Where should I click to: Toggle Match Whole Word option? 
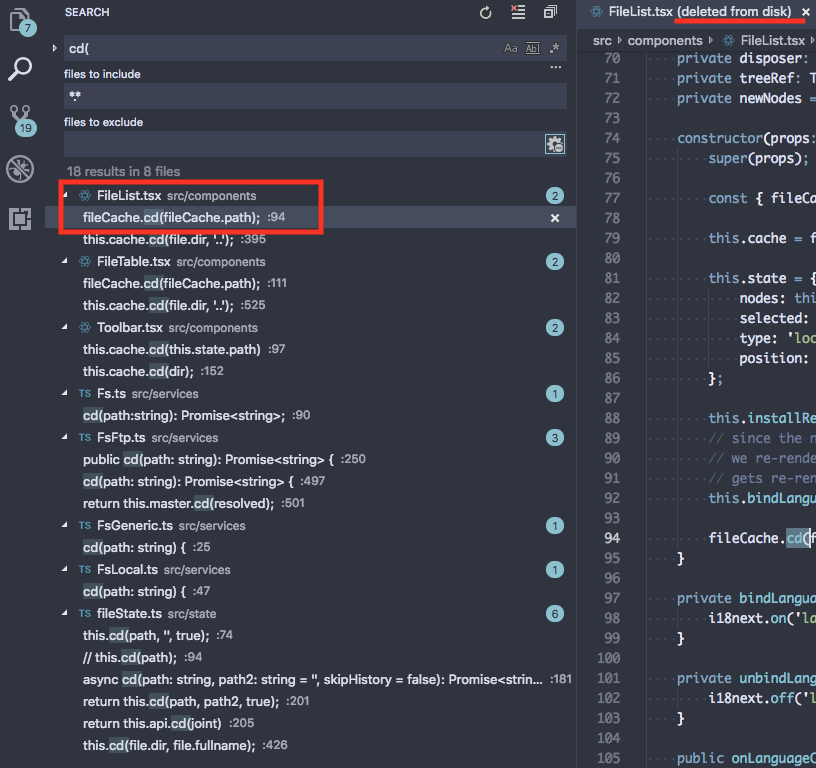point(532,48)
